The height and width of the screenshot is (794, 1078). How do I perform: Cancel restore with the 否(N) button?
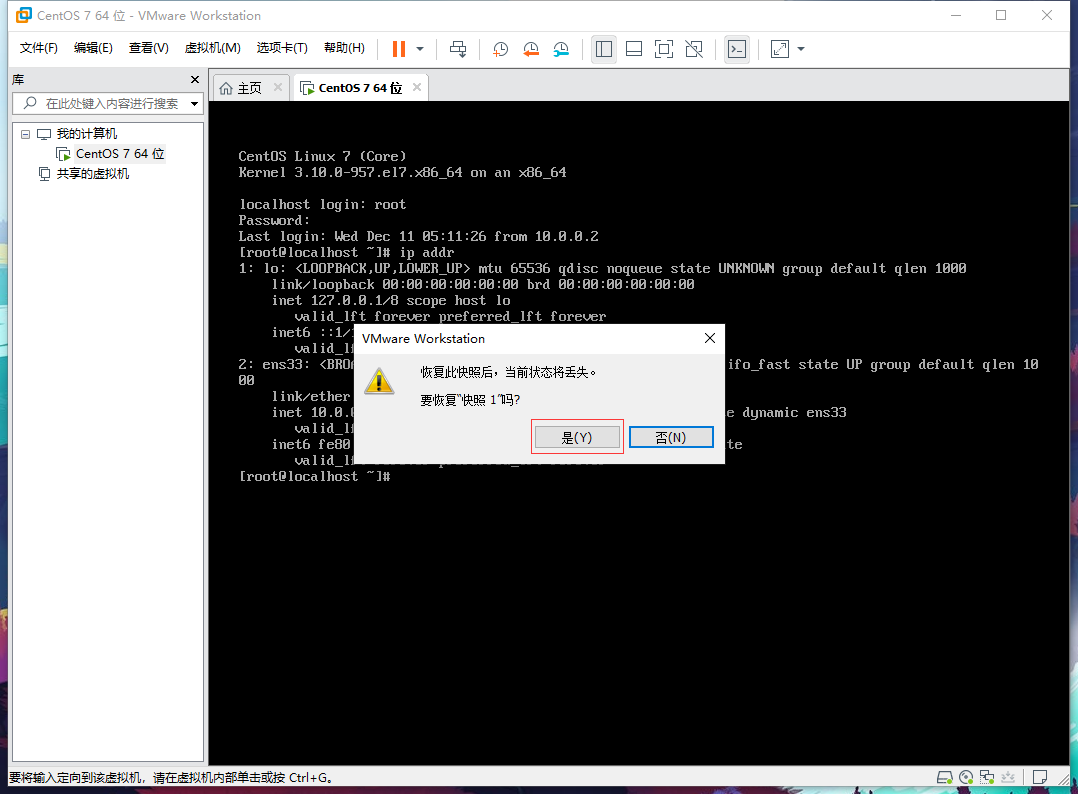(671, 437)
